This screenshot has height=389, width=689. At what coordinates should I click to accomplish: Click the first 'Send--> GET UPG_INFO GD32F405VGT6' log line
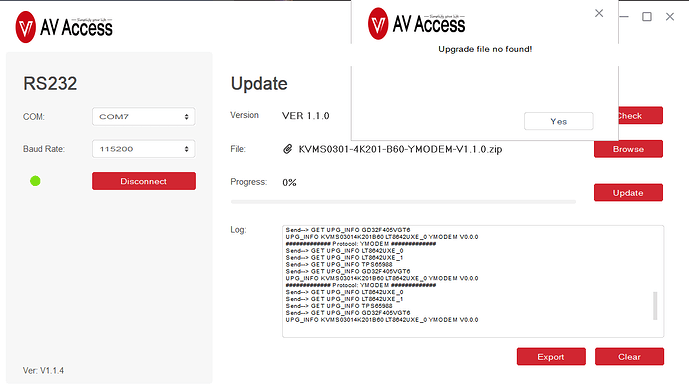pos(348,230)
